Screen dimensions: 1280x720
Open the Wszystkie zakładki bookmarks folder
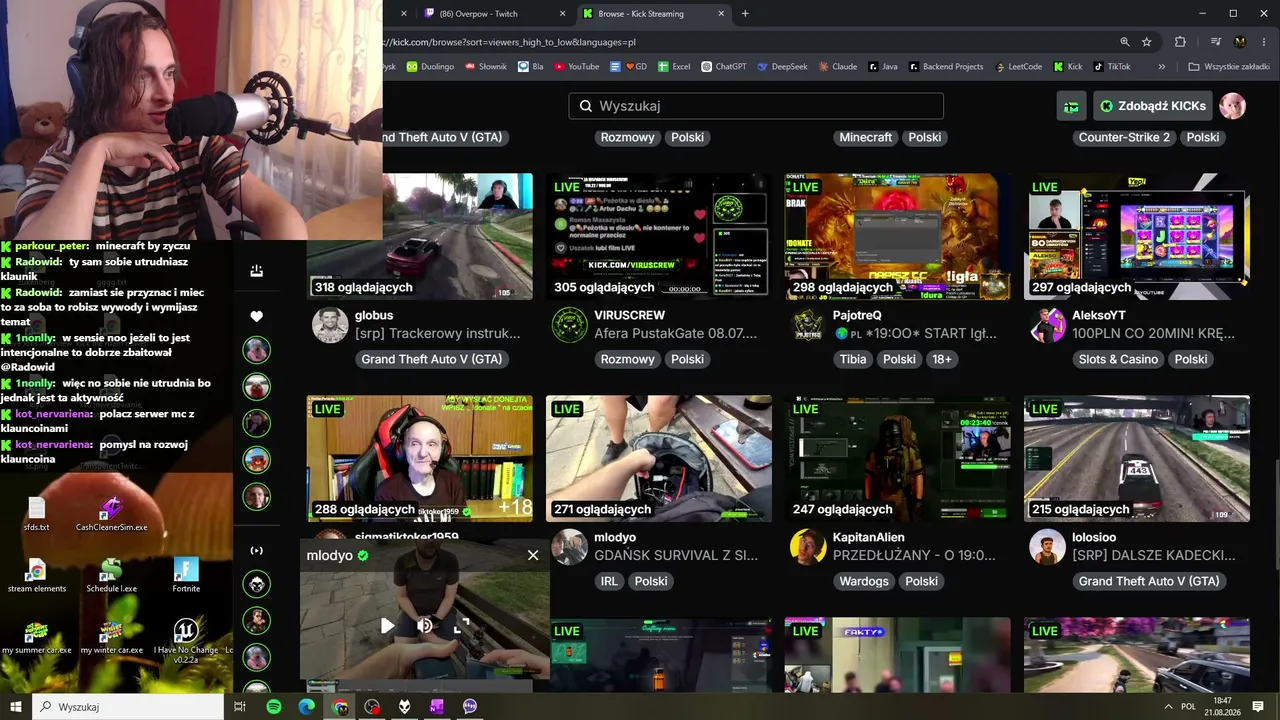tap(1229, 67)
